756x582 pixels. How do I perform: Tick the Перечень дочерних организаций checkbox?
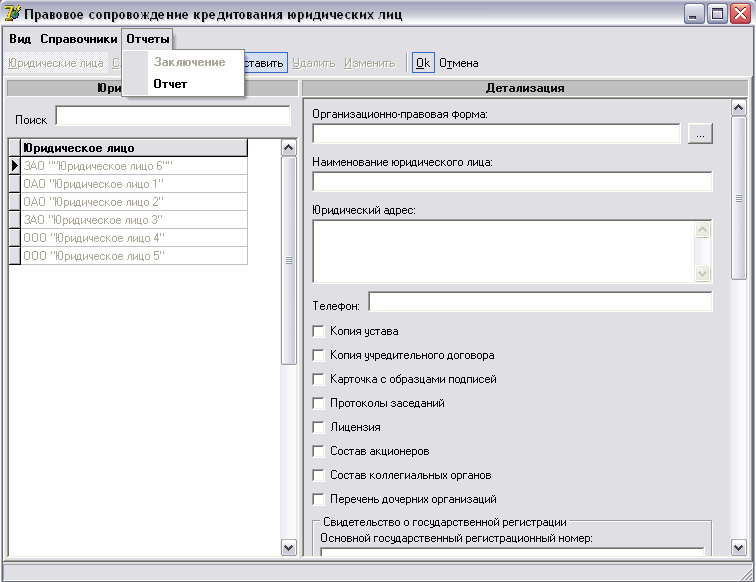pos(318,499)
